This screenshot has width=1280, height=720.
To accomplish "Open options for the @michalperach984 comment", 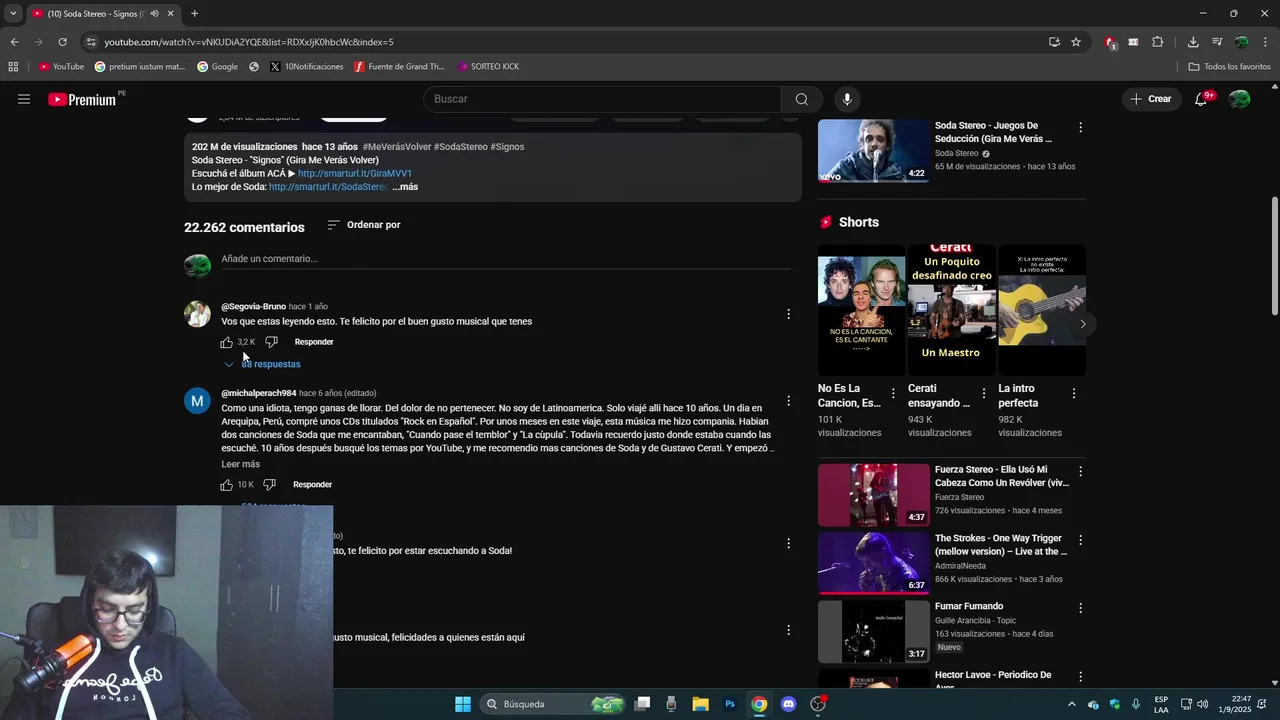I will (x=788, y=401).
